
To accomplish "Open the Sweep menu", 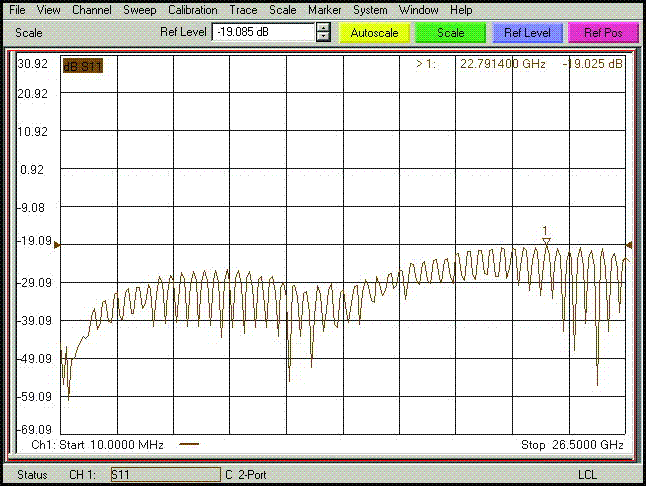I will [140, 9].
